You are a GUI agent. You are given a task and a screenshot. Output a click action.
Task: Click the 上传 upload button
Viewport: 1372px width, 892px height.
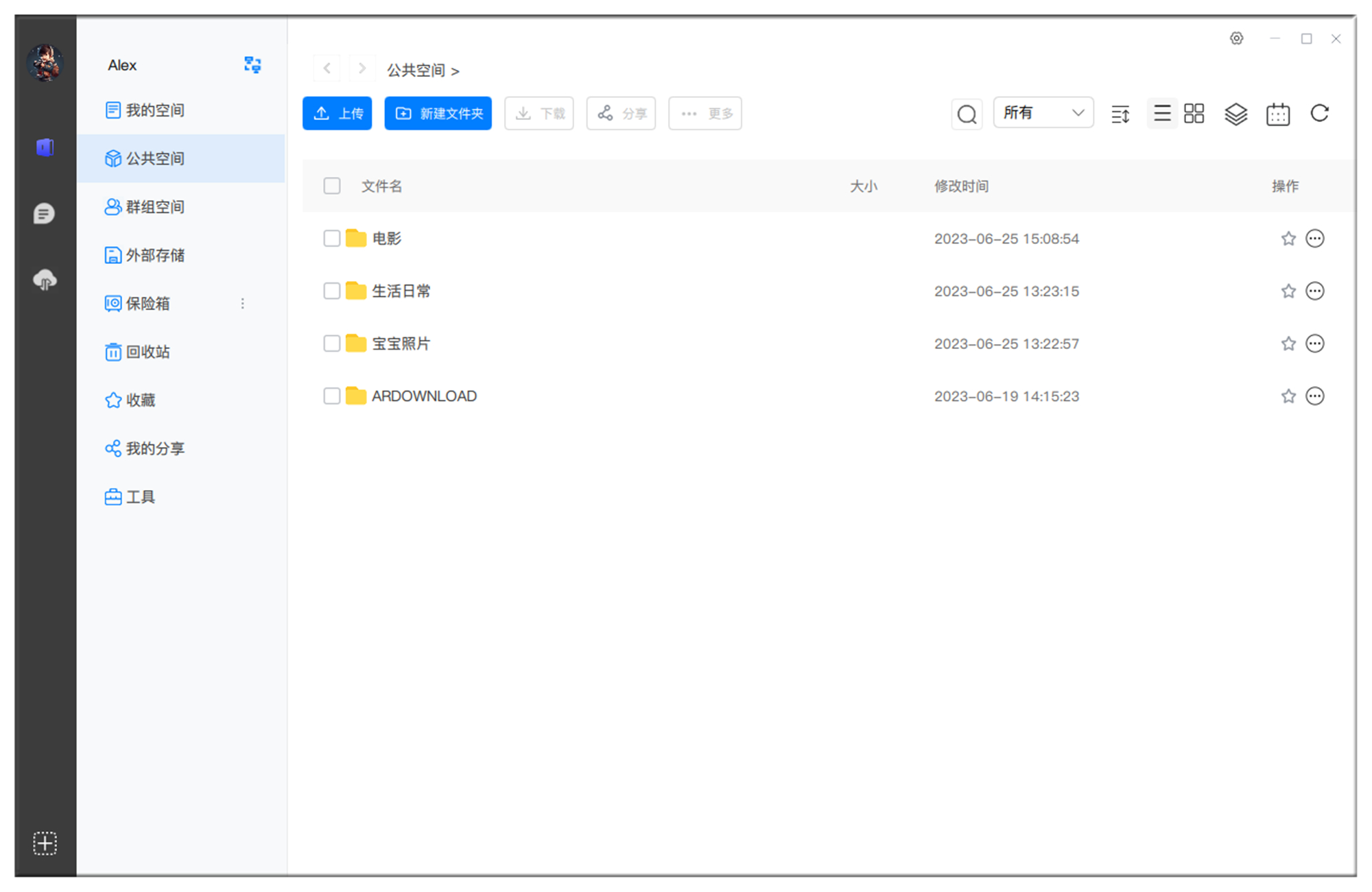coord(337,113)
